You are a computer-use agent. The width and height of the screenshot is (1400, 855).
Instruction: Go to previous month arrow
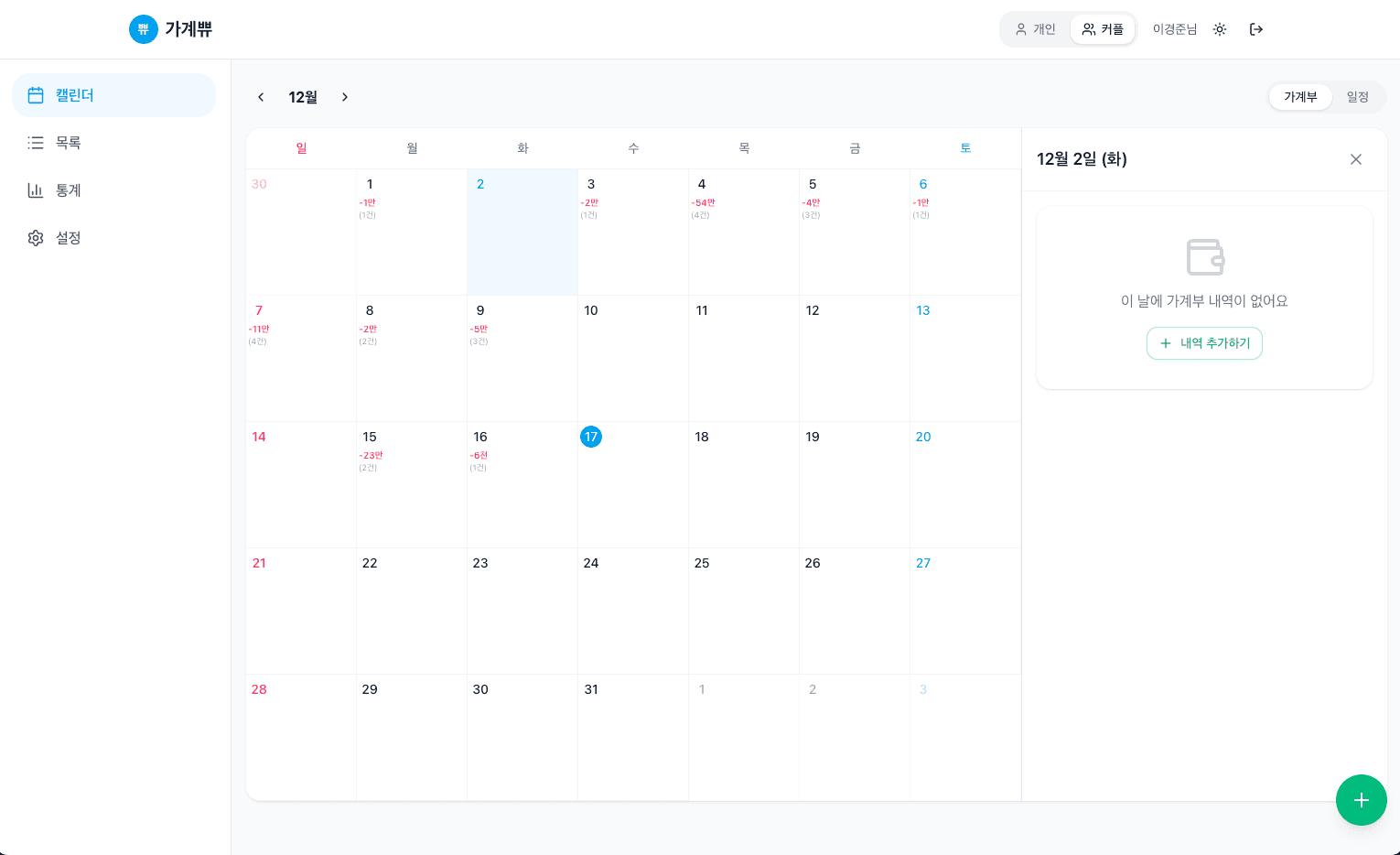pos(261,97)
